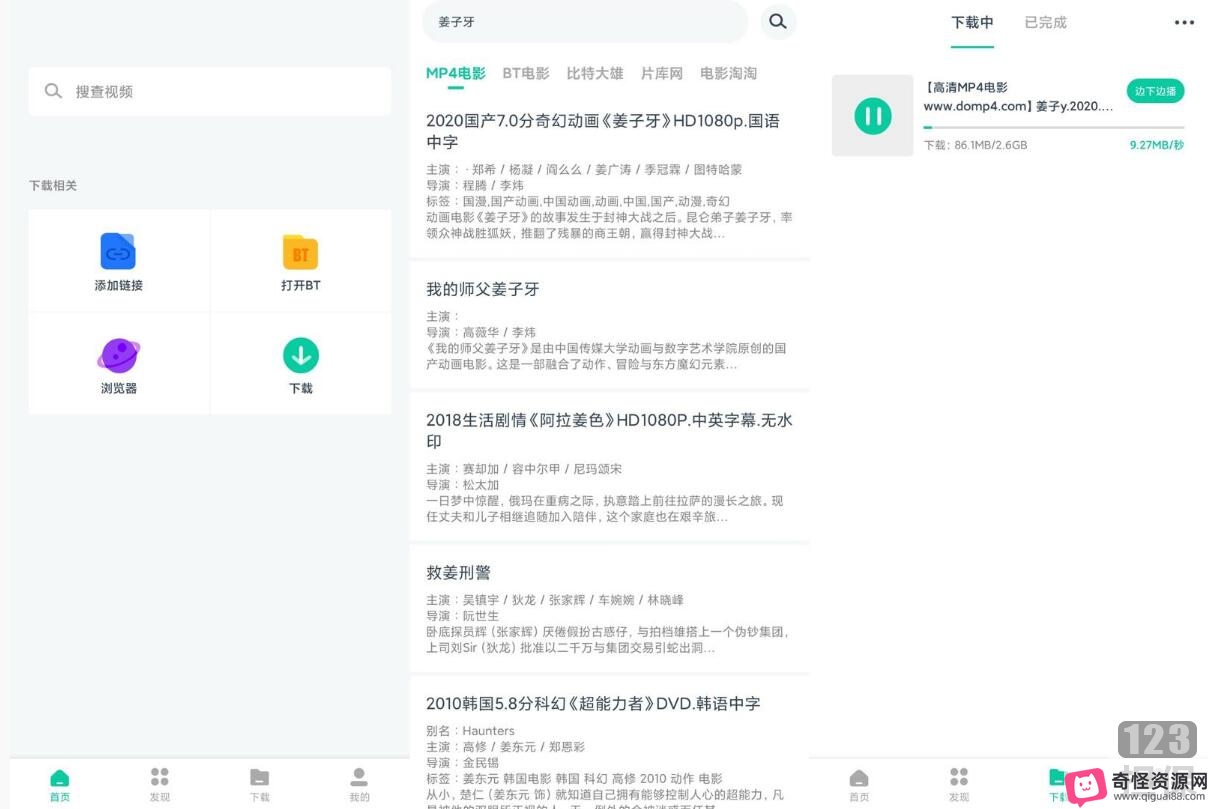The image size is (1208, 809).
Task: Tap the green download thumbnail tile
Action: coord(872,115)
